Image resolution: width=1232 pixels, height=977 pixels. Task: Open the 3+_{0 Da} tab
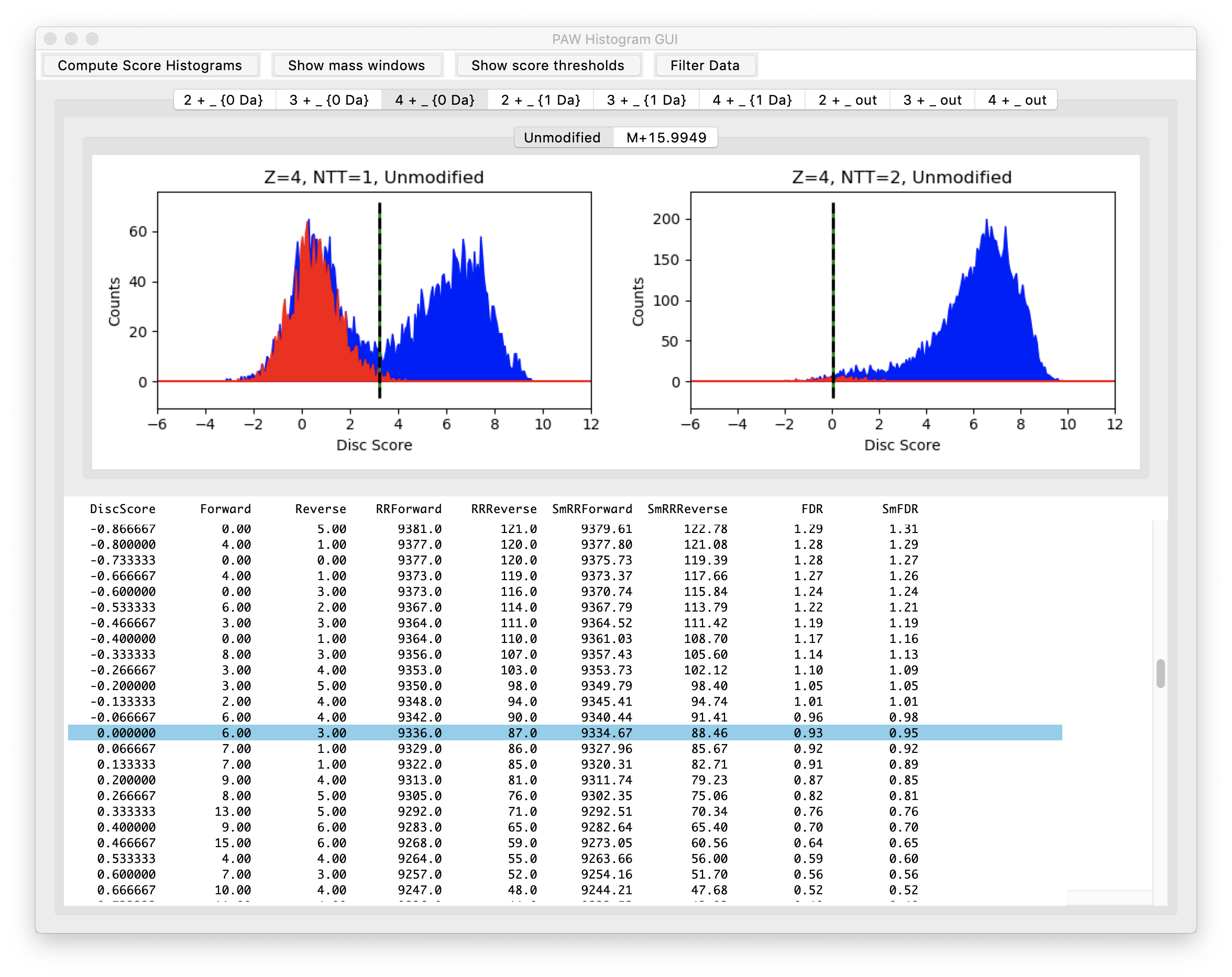328,100
